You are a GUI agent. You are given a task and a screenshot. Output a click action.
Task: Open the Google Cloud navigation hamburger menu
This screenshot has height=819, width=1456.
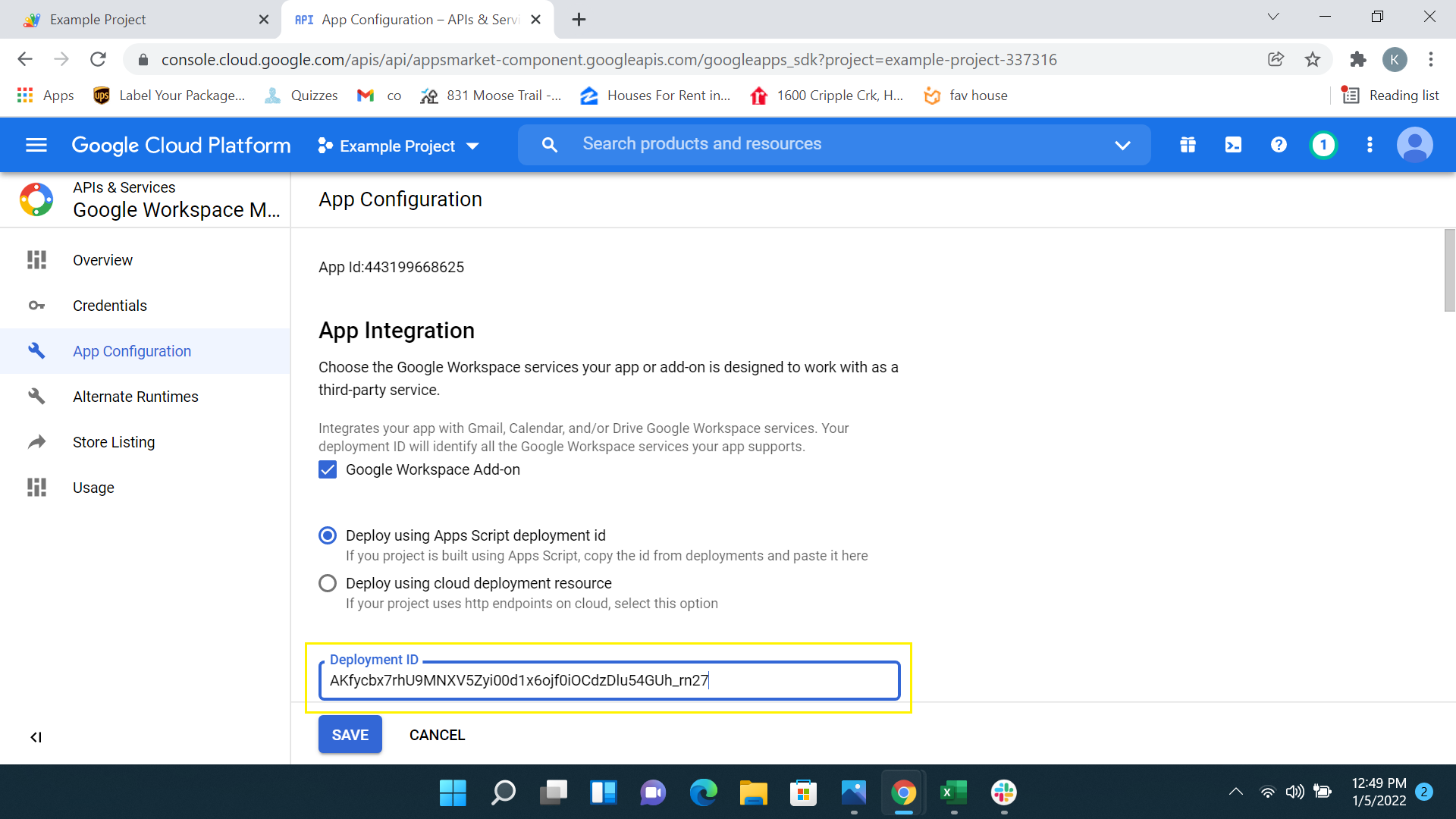coord(36,145)
